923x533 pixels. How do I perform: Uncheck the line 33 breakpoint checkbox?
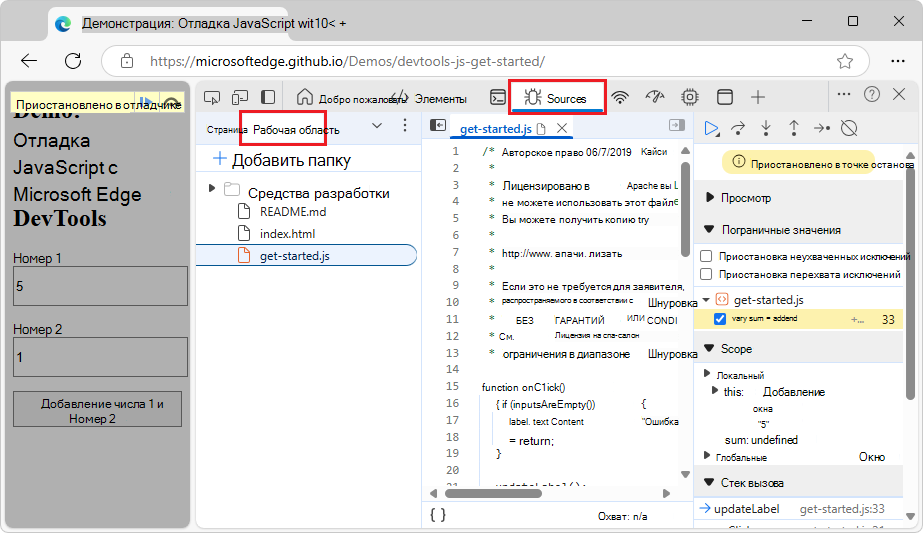[x=719, y=319]
